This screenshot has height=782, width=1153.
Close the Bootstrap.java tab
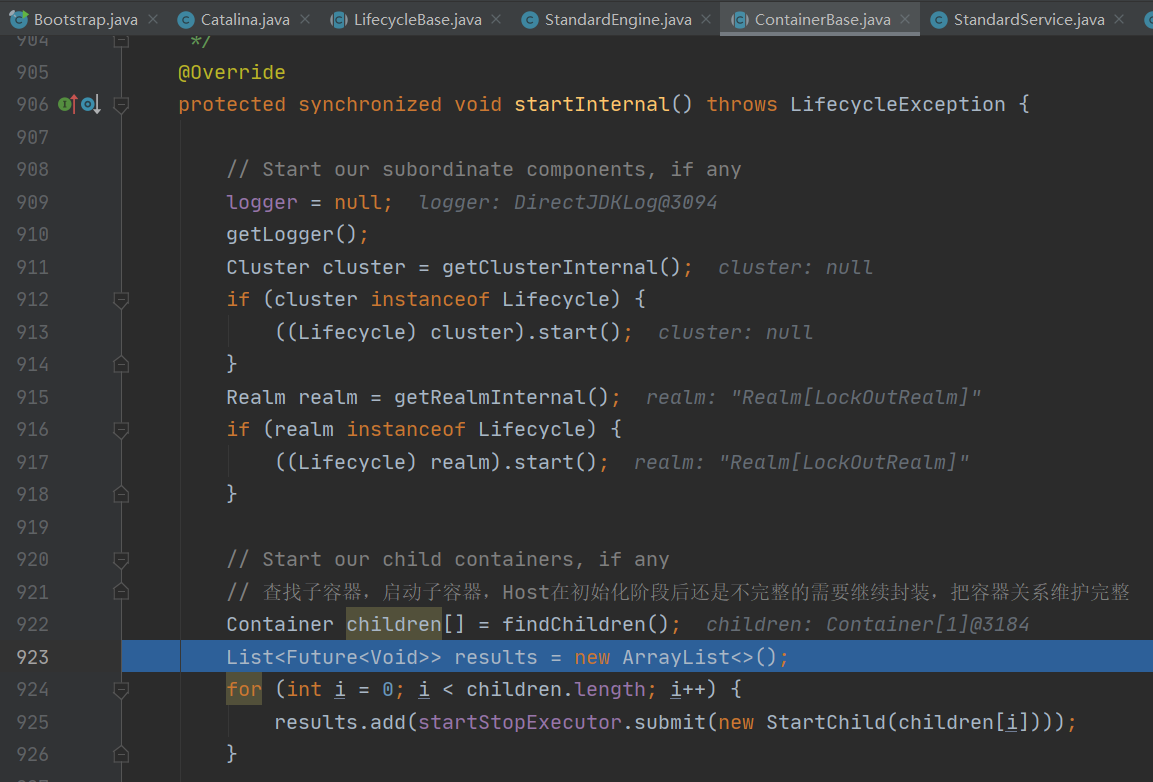tap(153, 19)
